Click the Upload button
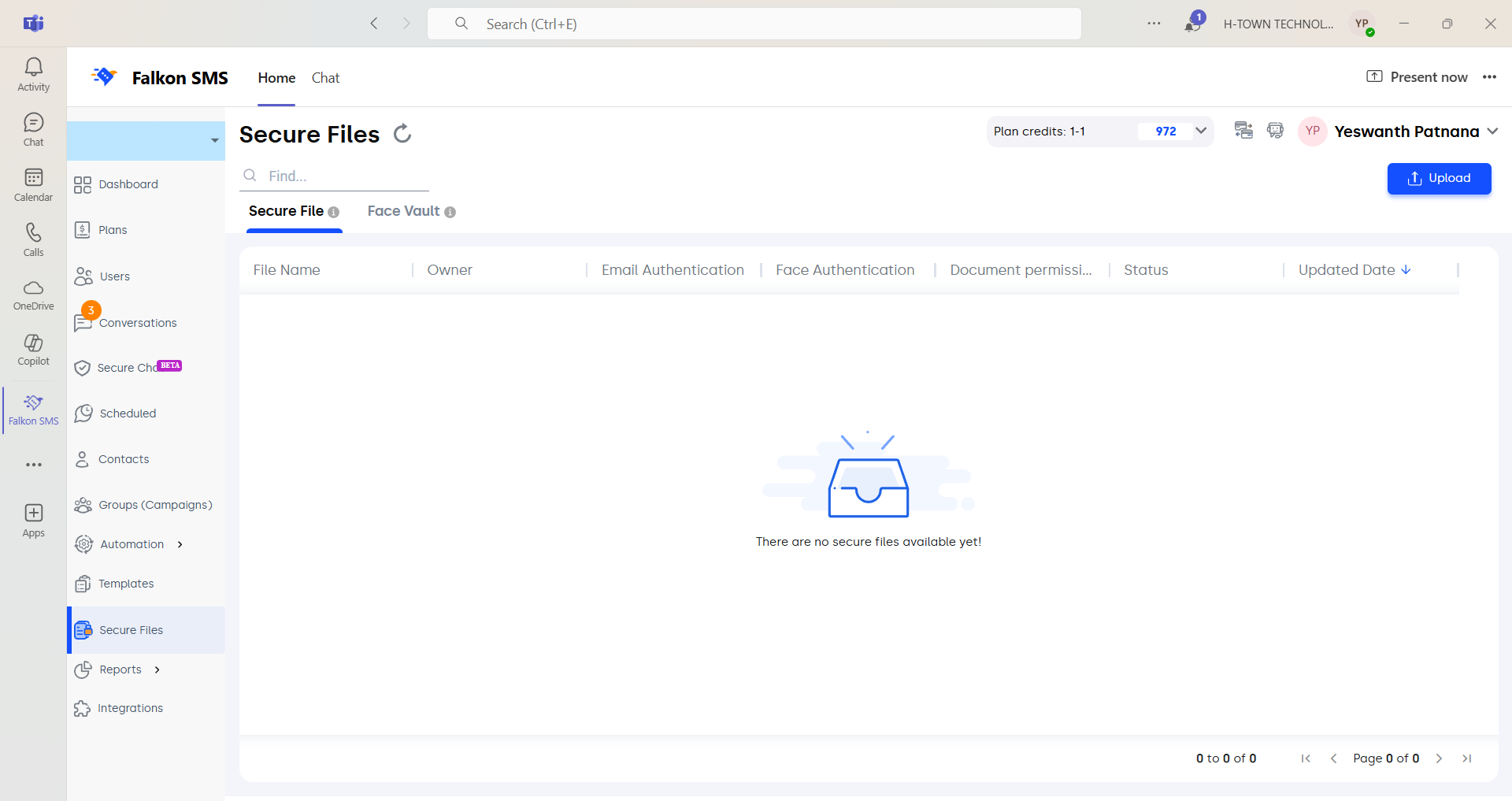The height and width of the screenshot is (801, 1512). [1439, 179]
